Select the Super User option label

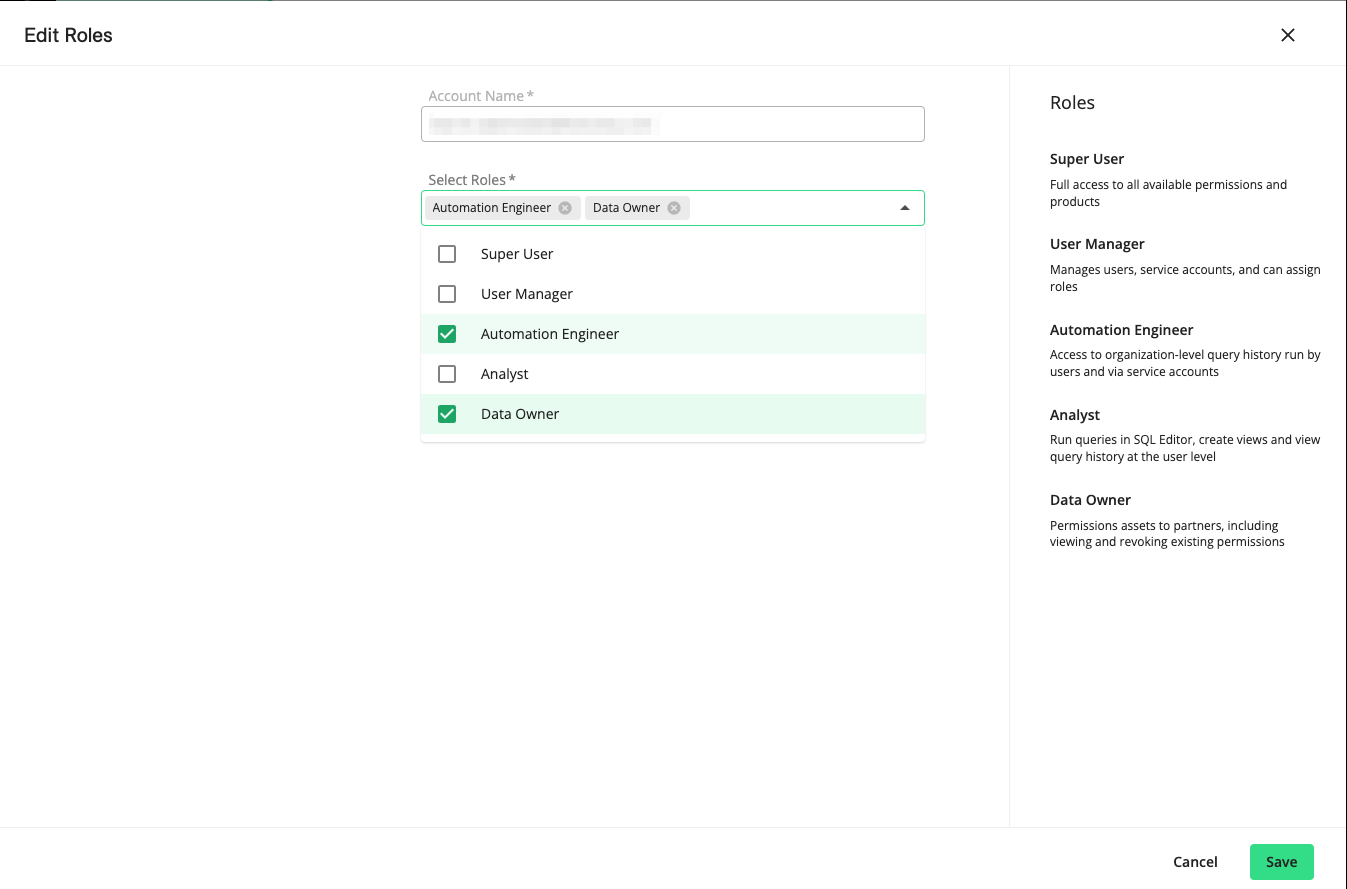coord(517,254)
